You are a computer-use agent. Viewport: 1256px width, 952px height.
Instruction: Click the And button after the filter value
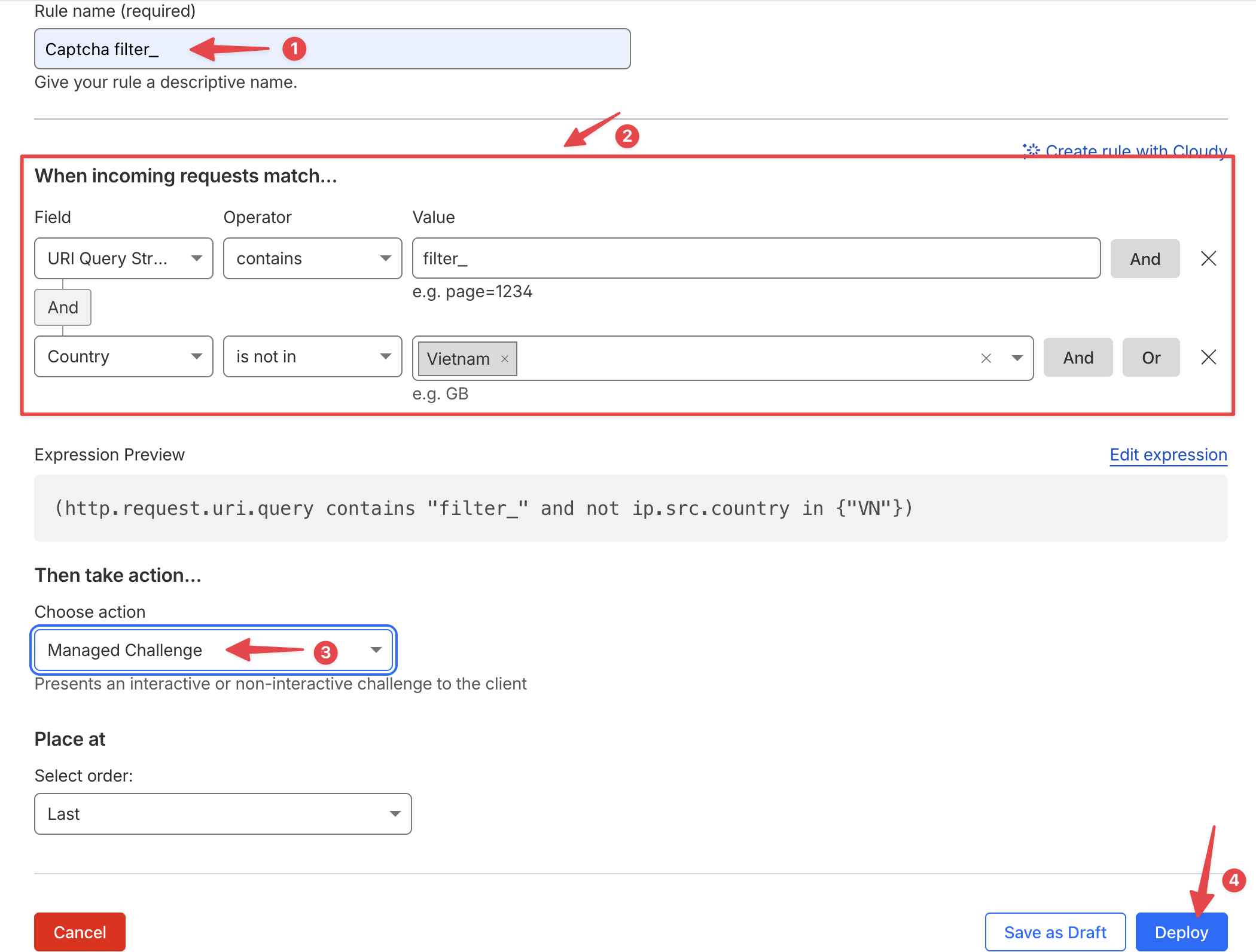[1144, 258]
